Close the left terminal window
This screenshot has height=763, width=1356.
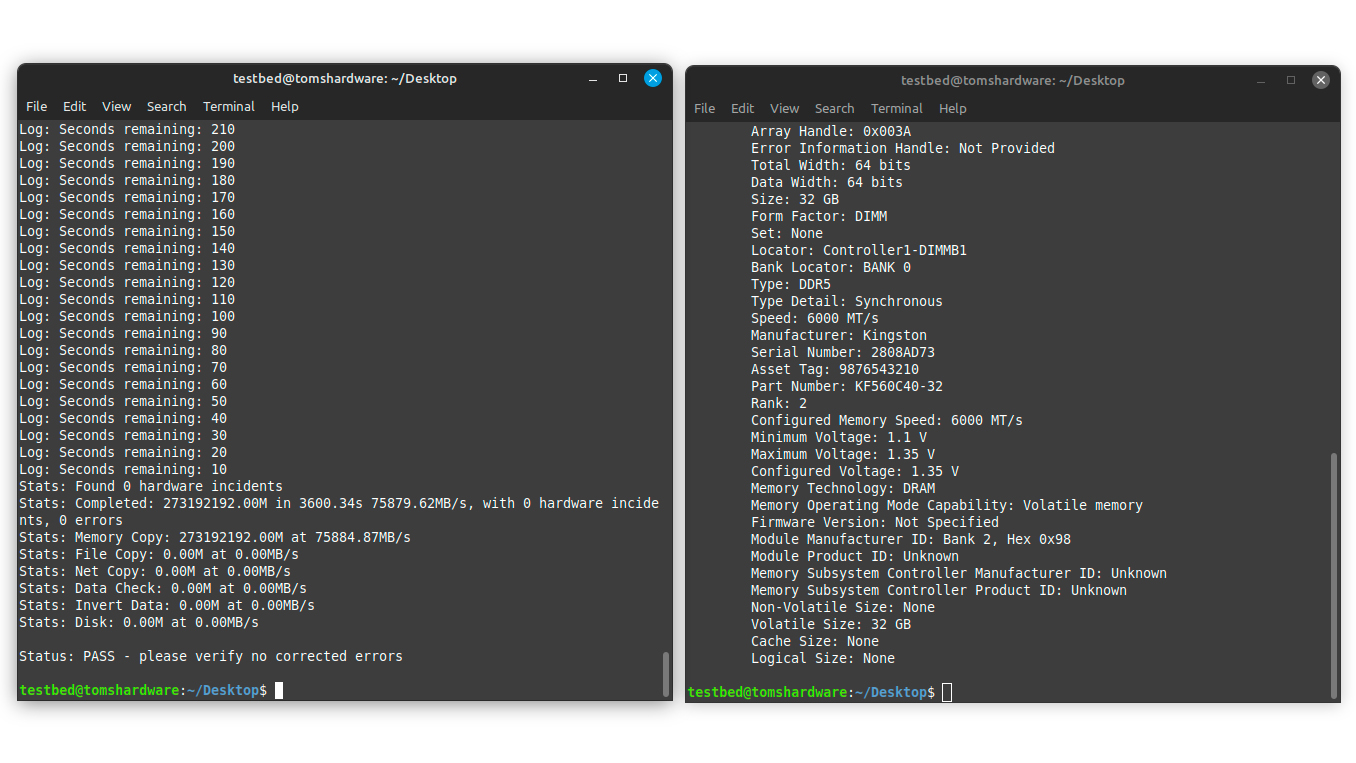(653, 78)
